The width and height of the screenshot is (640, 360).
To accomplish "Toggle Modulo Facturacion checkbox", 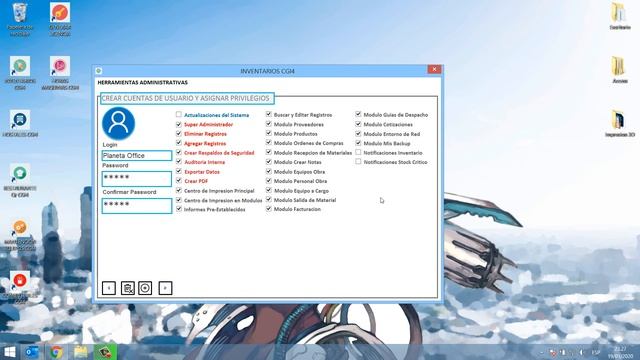I will [x=269, y=209].
